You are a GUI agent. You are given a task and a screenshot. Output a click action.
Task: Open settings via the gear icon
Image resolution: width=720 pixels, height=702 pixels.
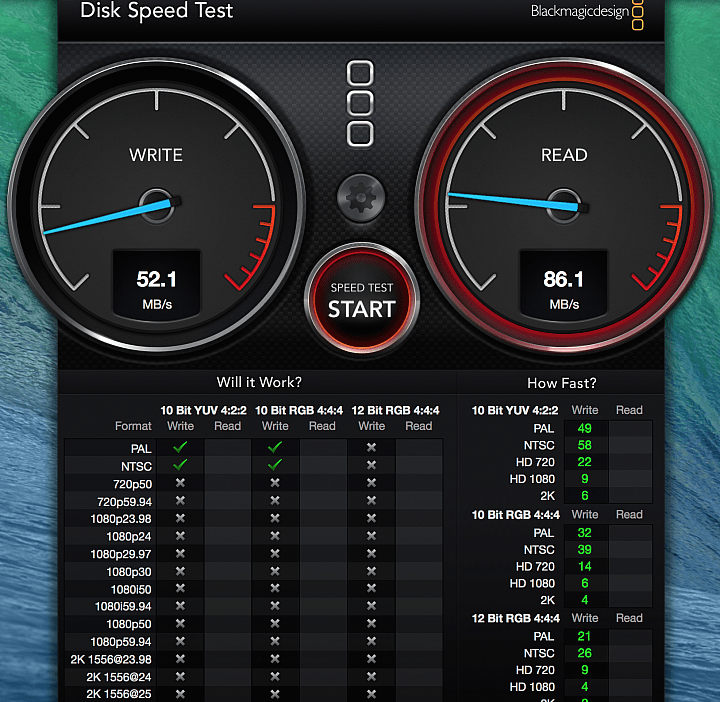click(x=361, y=198)
